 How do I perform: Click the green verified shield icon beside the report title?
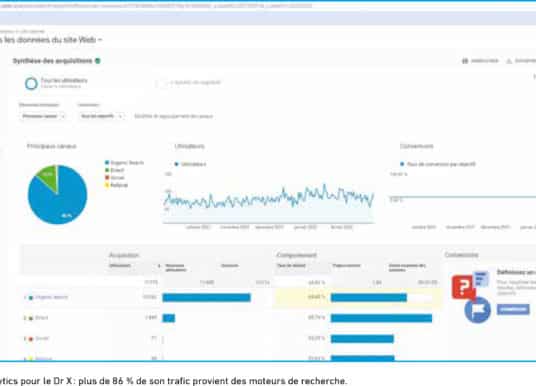coord(98,61)
